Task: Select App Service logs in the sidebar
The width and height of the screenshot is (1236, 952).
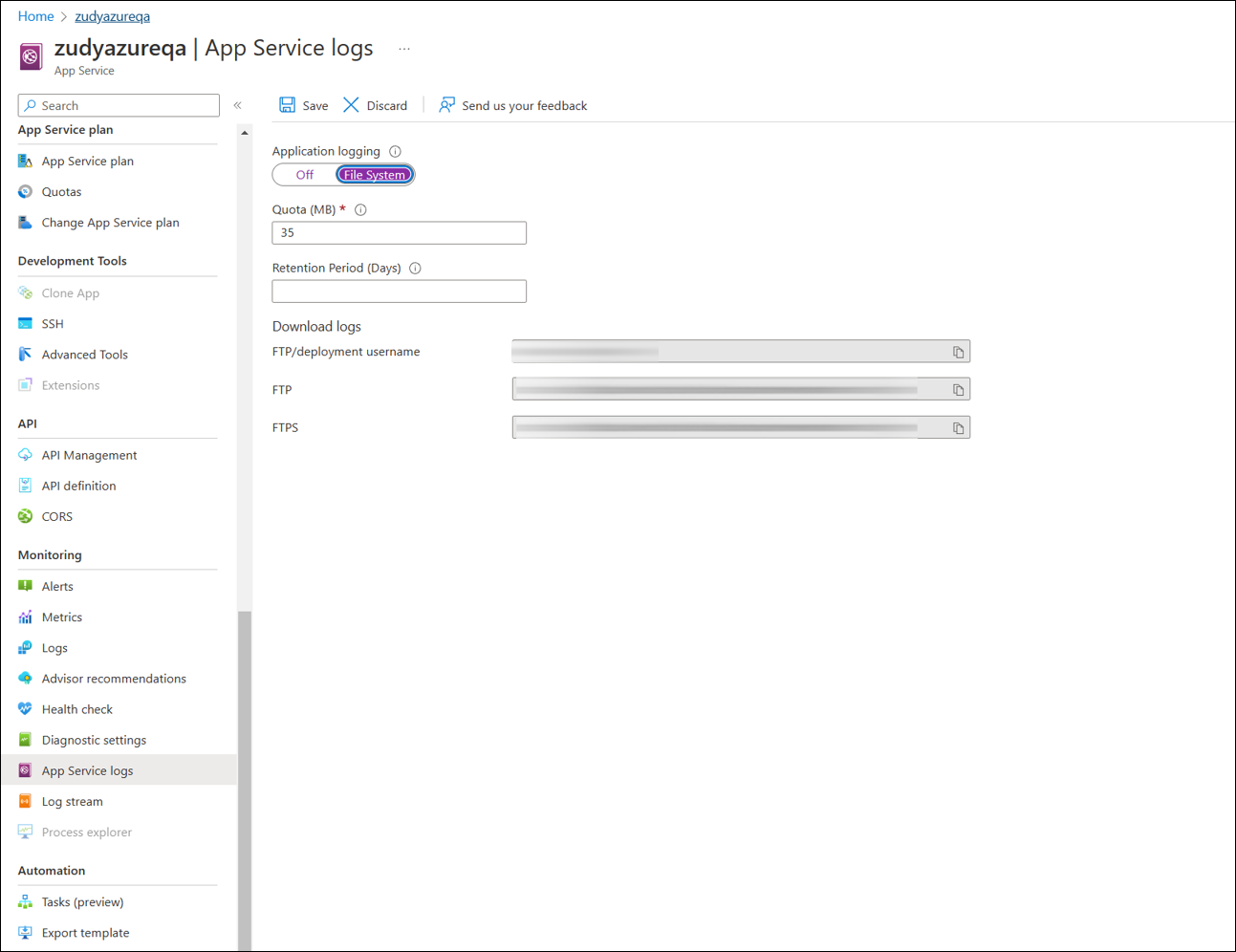Action: coord(119,770)
